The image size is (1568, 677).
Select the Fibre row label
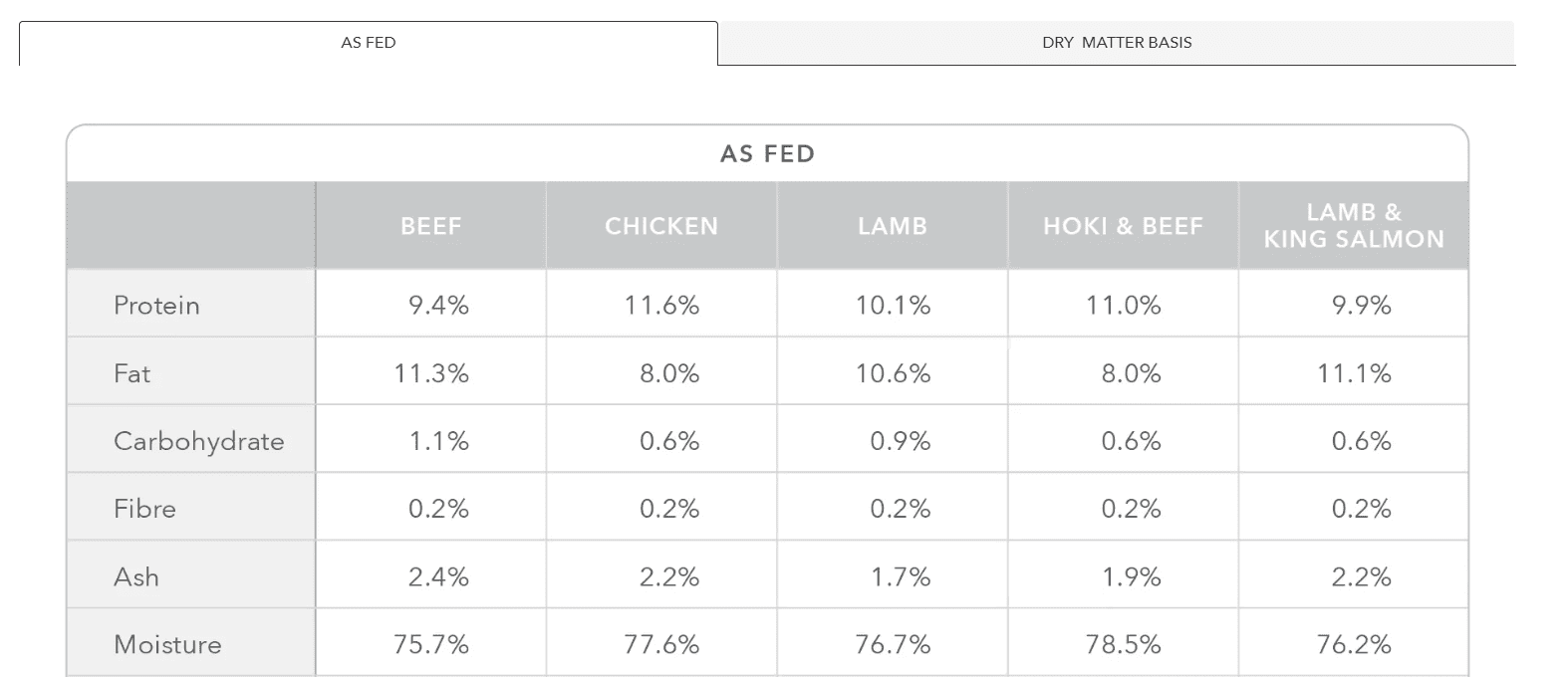[144, 509]
